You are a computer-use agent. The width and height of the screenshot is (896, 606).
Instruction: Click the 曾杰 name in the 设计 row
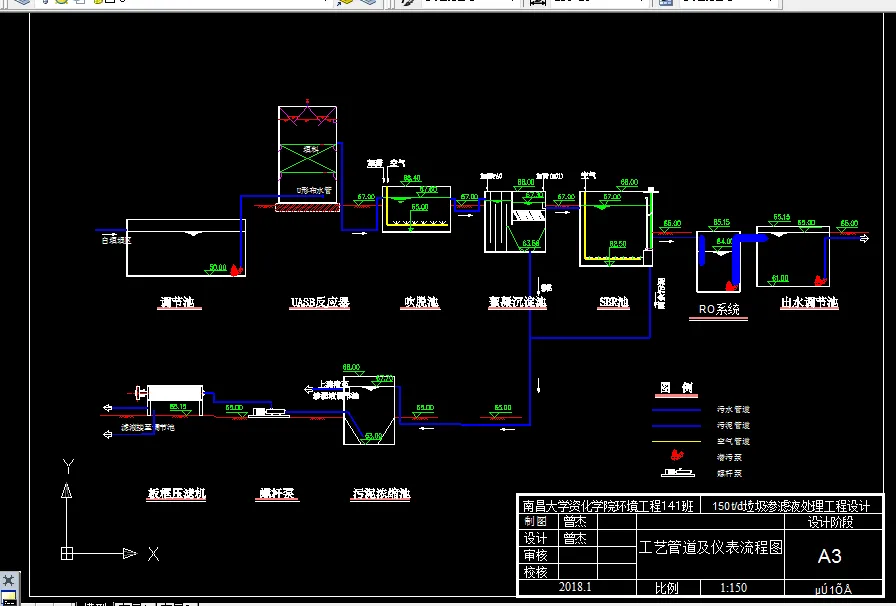pyautogui.click(x=575, y=538)
